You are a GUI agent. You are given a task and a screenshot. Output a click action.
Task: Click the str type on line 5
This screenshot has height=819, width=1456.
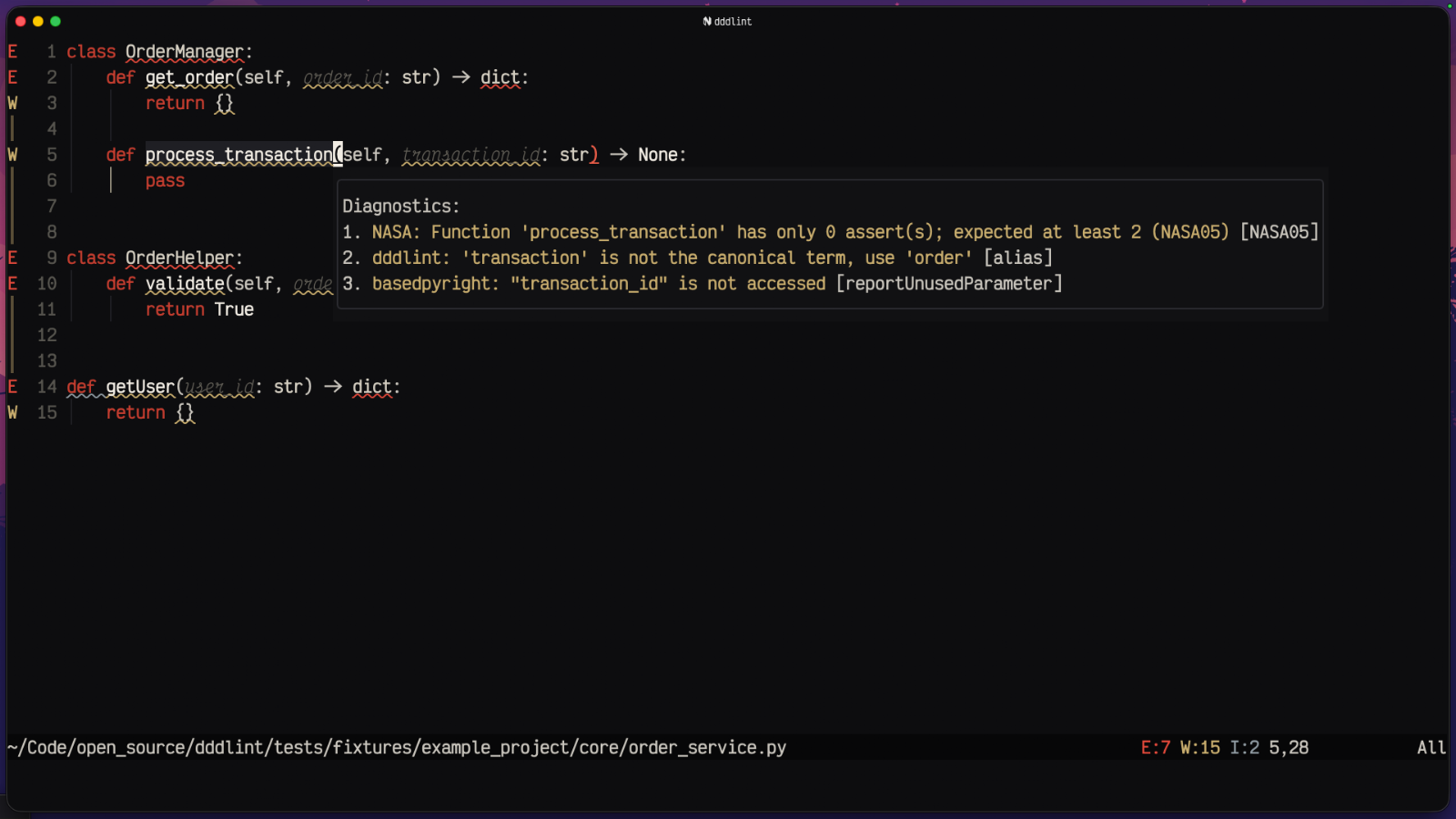point(574,155)
